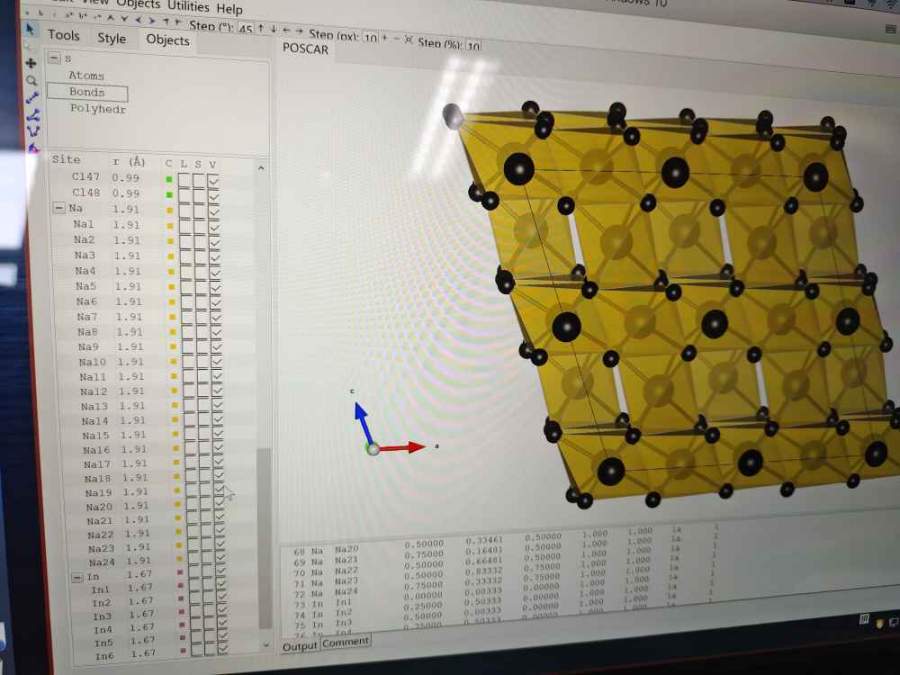Select the dihedral angle measurement tool

34,131
